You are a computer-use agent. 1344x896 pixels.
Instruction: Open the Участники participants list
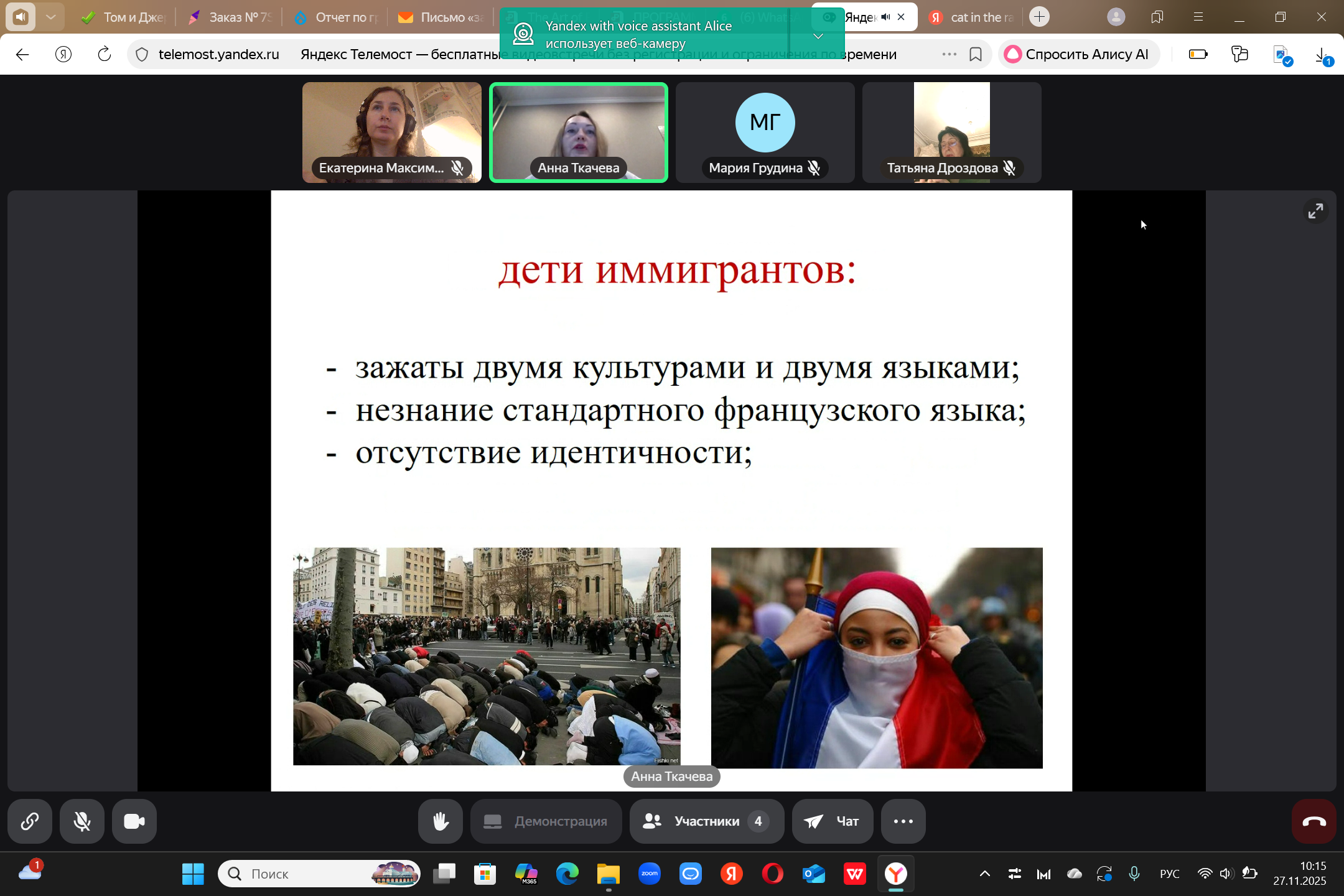click(x=706, y=821)
